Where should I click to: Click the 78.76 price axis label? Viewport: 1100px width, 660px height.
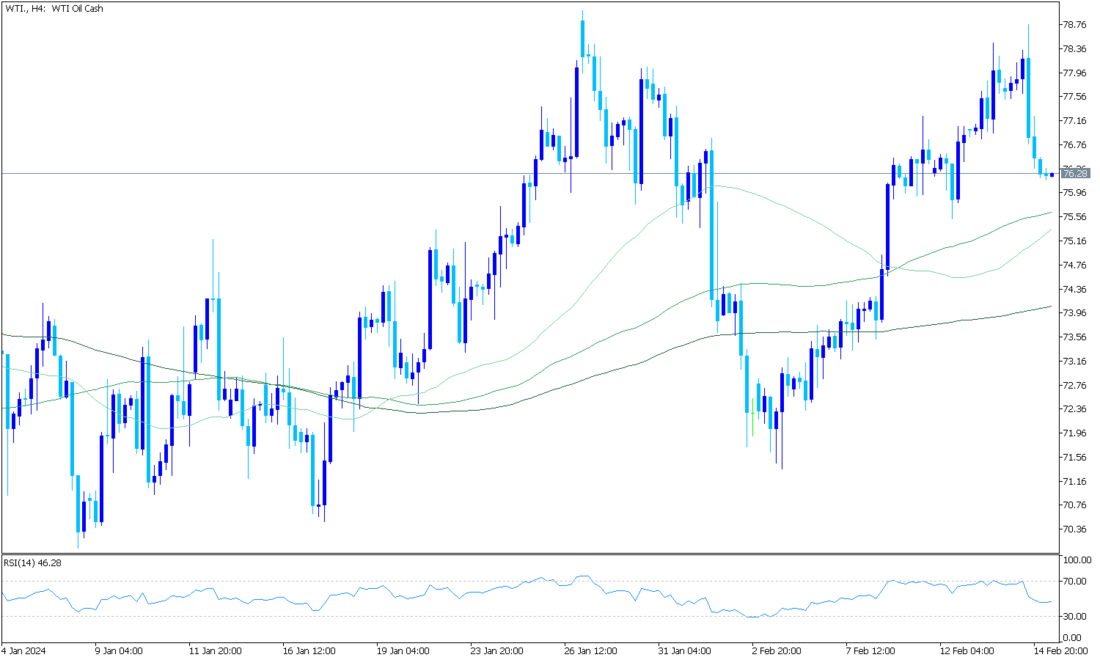click(1075, 24)
